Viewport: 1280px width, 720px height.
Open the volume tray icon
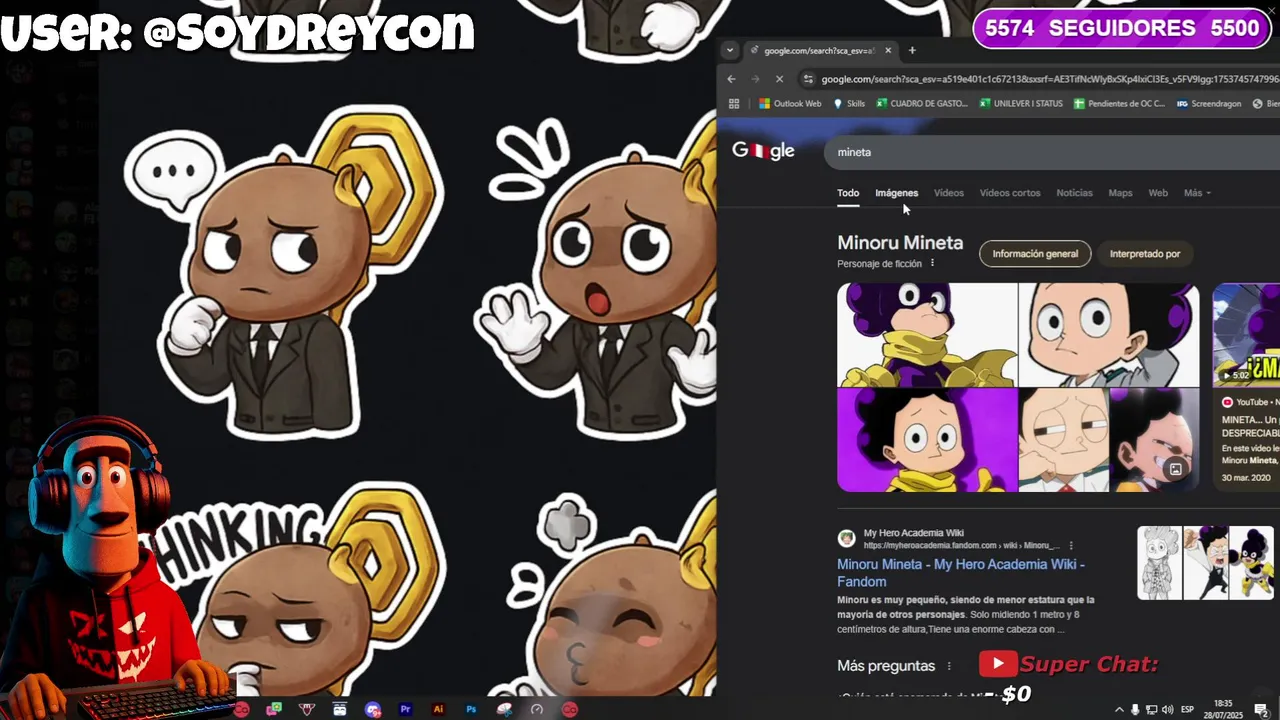(x=1166, y=709)
